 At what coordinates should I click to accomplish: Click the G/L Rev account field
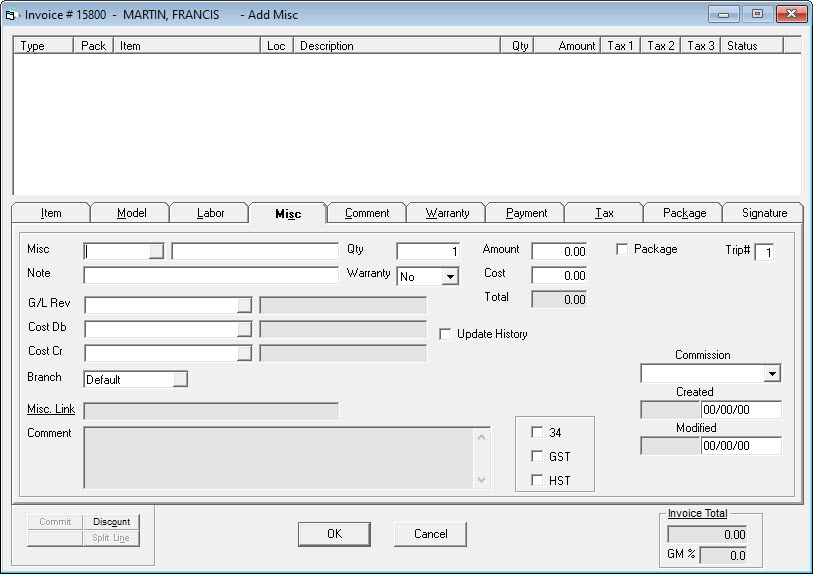tap(161, 305)
